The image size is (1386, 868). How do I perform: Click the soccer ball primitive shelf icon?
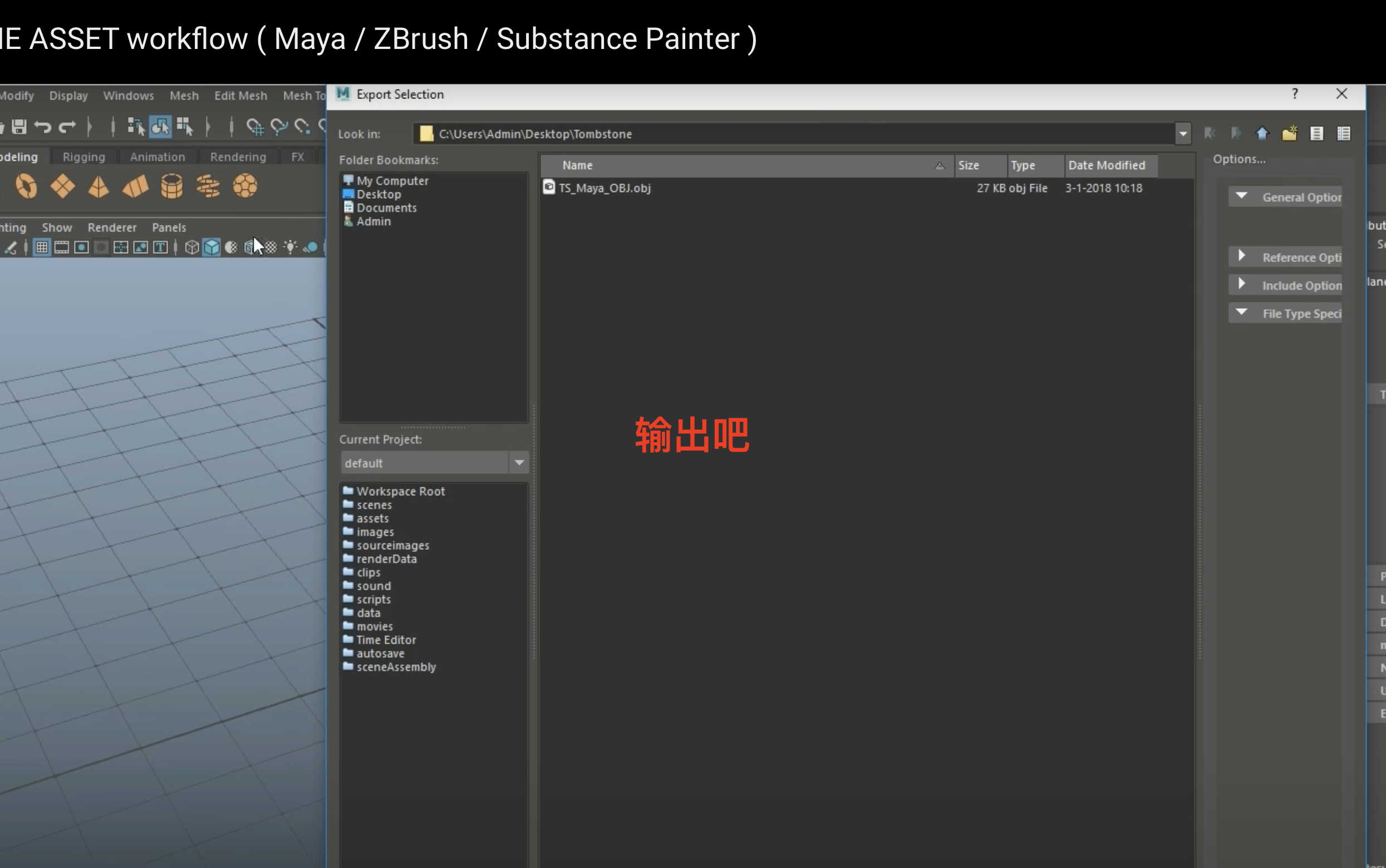(x=245, y=185)
